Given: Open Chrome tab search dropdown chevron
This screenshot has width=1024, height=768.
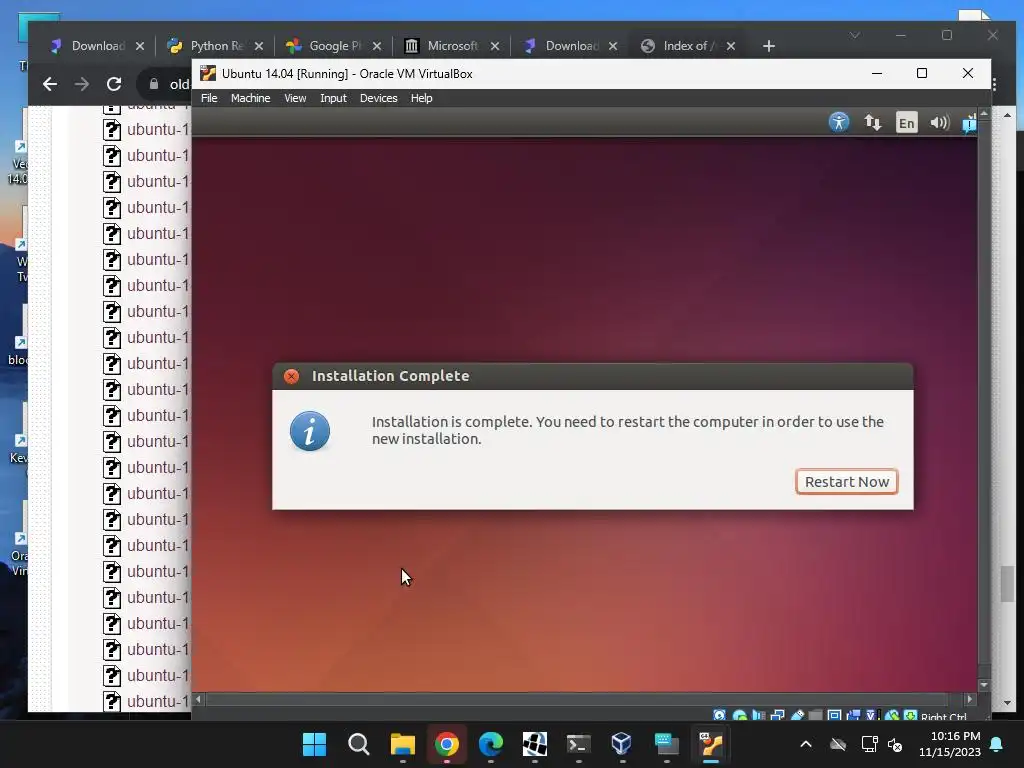Looking at the screenshot, I should coord(855,35).
